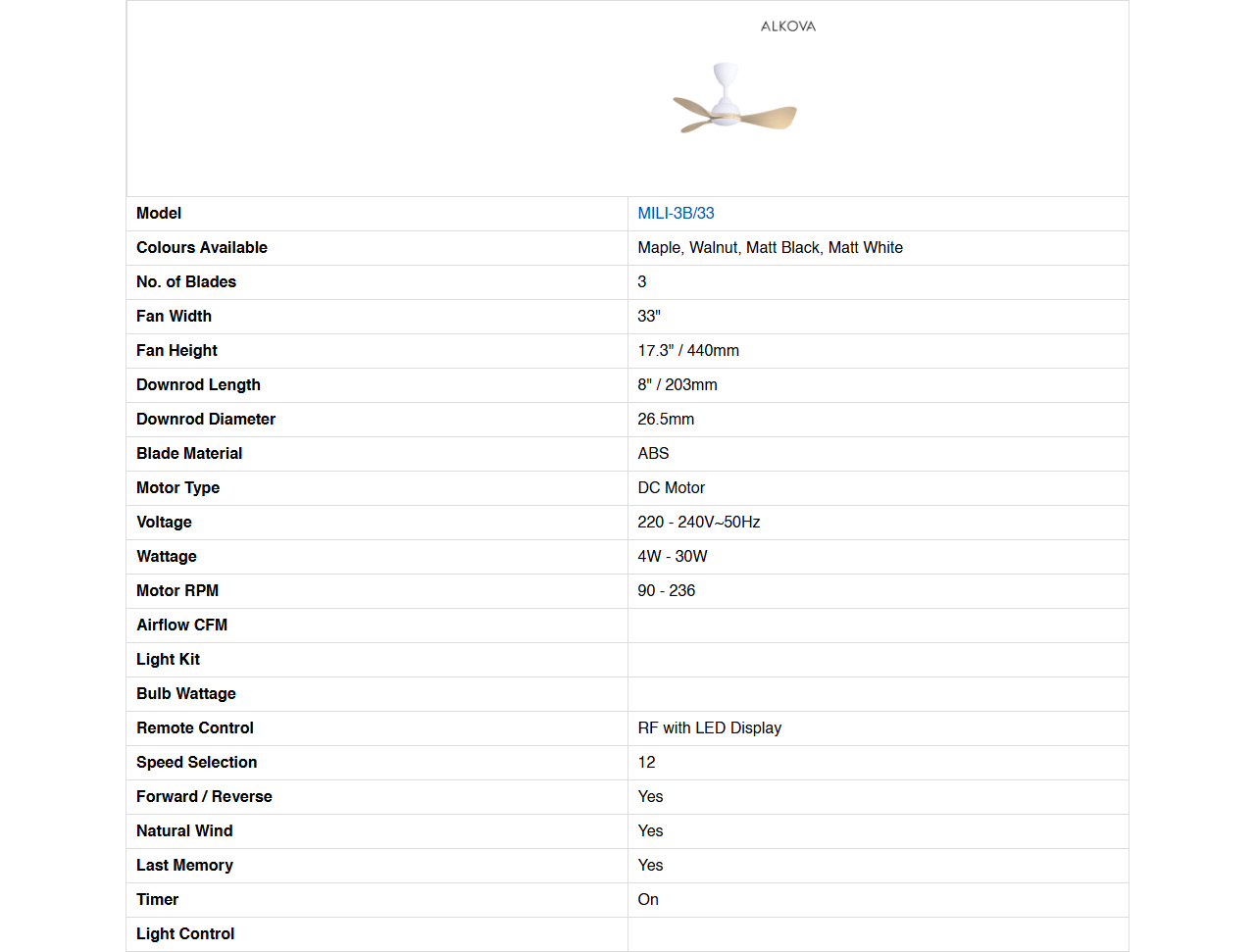Click the Fan Height value 17.3" / 440mm

coord(688,351)
